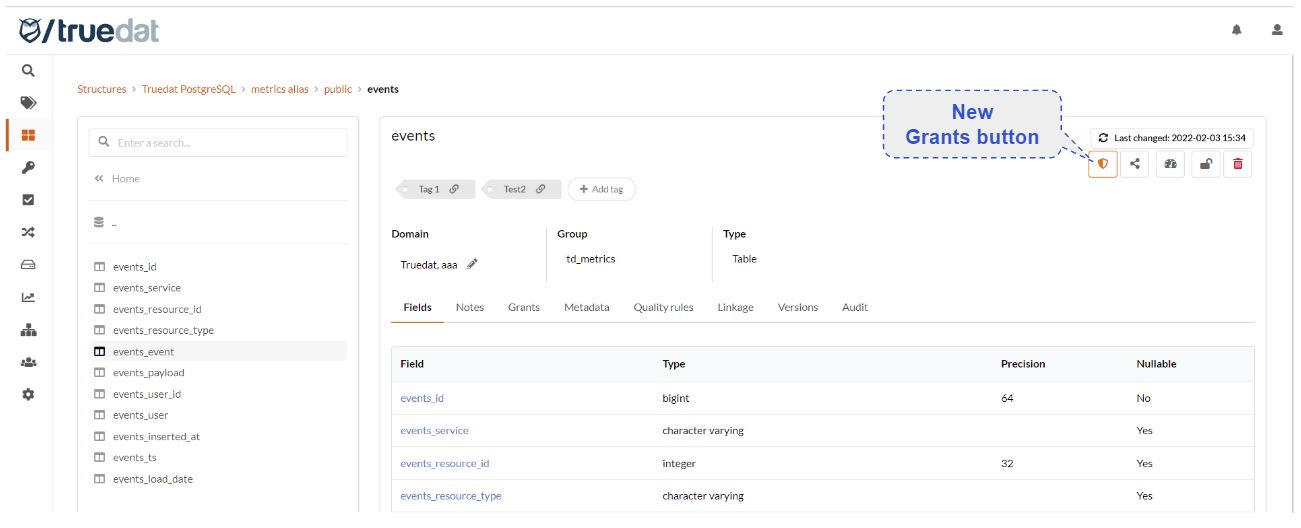This screenshot has width=1301, height=528.
Task: Open the notifications bell icon
Action: point(1237,30)
